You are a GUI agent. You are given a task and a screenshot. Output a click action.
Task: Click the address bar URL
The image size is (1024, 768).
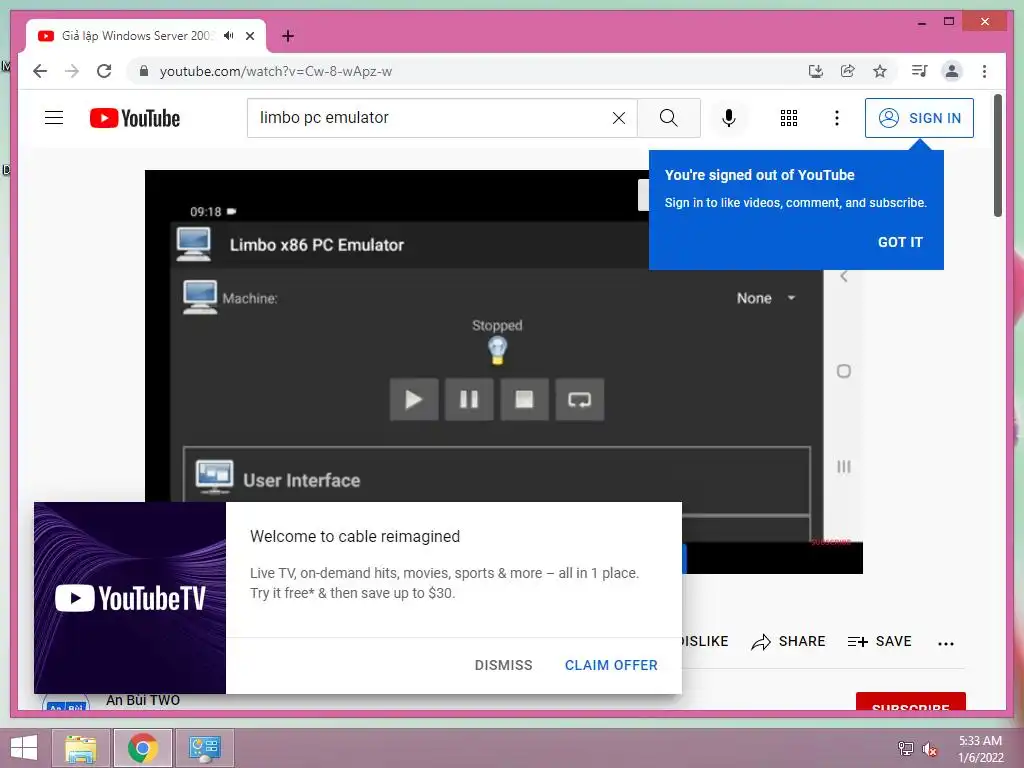[276, 71]
